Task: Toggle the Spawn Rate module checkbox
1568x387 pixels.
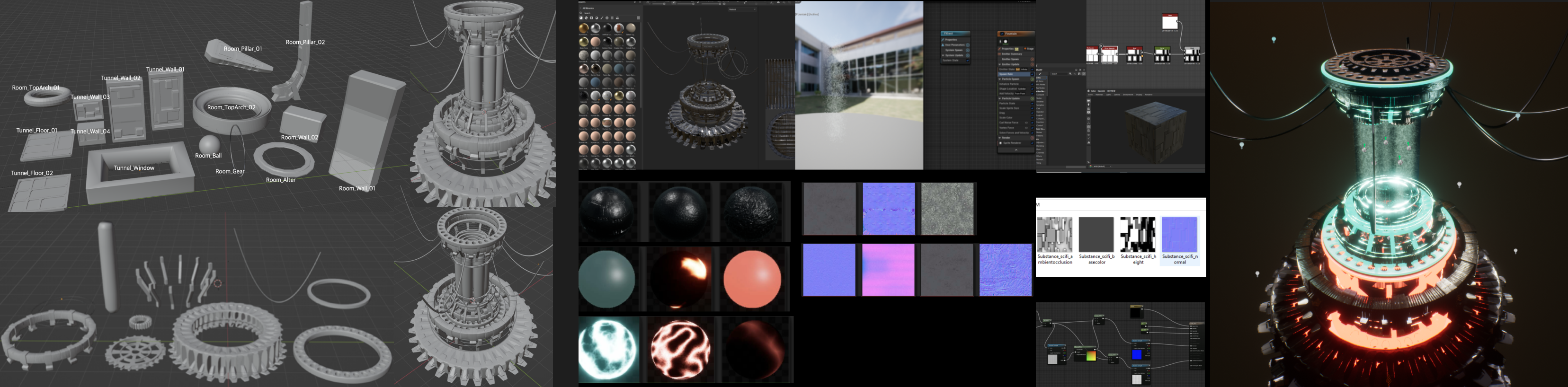Action: [1032, 74]
